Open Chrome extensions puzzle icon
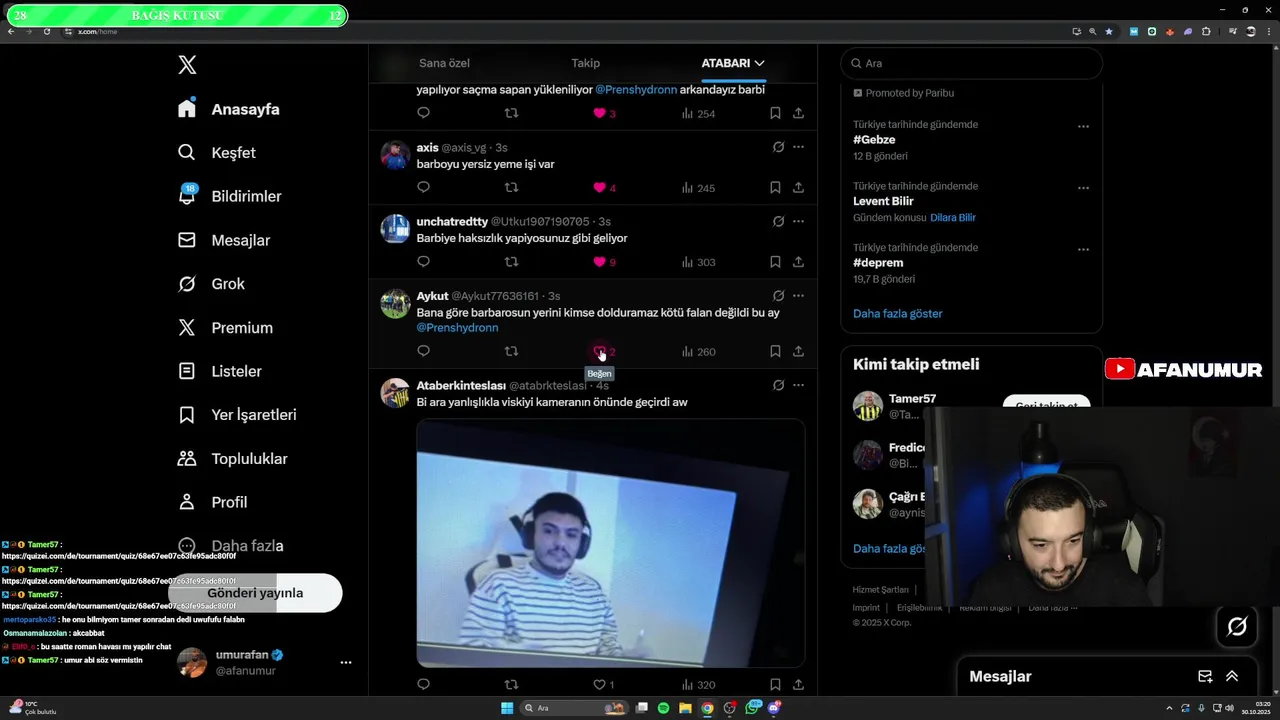 coord(1206,31)
